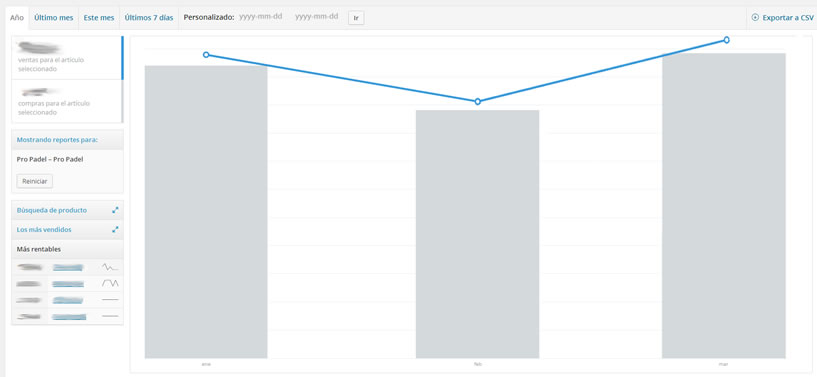Viewport: 817px width, 377px height.
Task: Open fourth product link in Más rentables
Action: 68,317
